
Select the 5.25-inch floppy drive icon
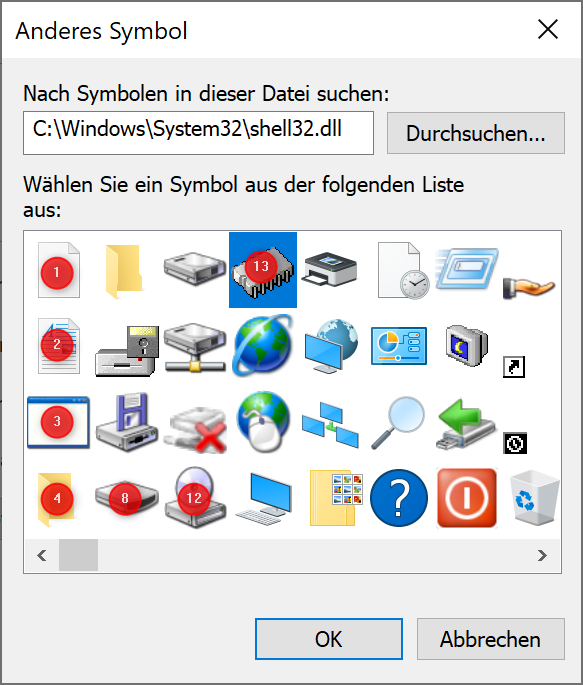(127, 350)
